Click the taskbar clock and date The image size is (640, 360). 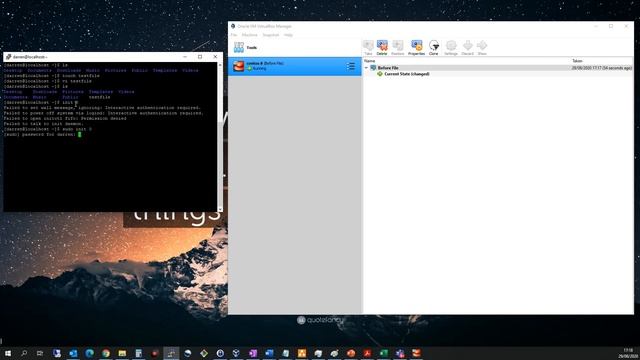point(628,353)
